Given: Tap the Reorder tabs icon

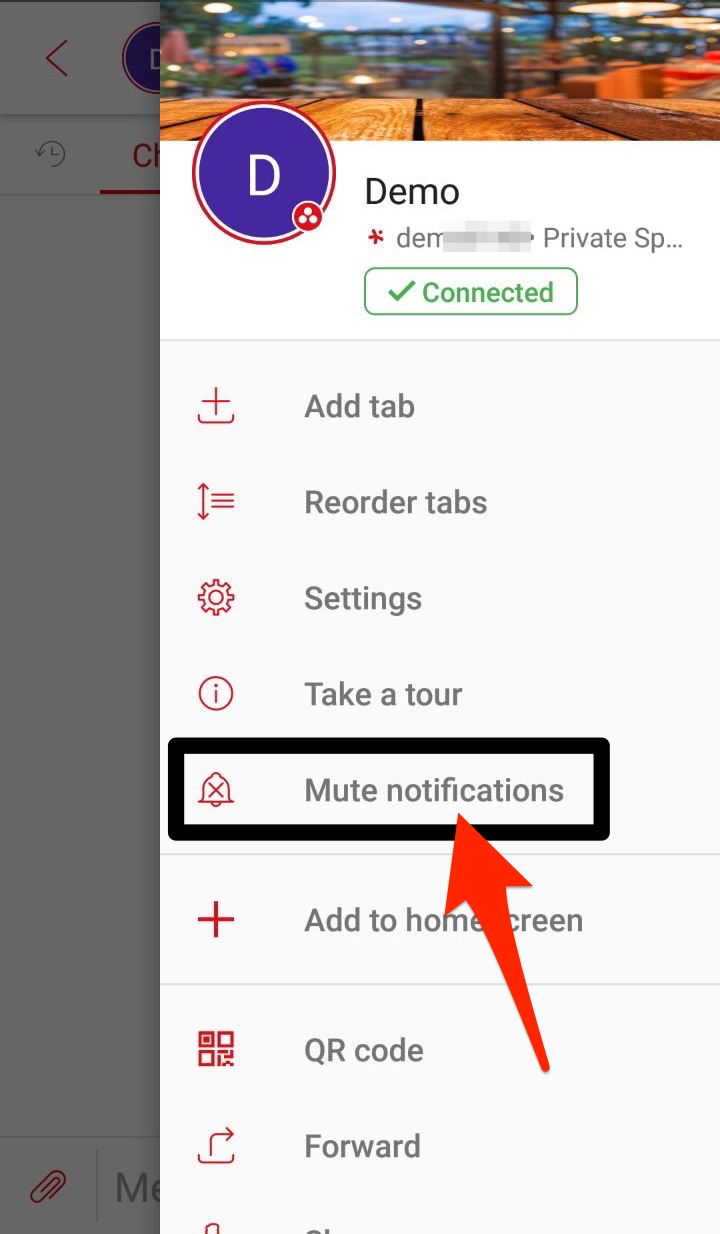Looking at the screenshot, I should coord(216,502).
